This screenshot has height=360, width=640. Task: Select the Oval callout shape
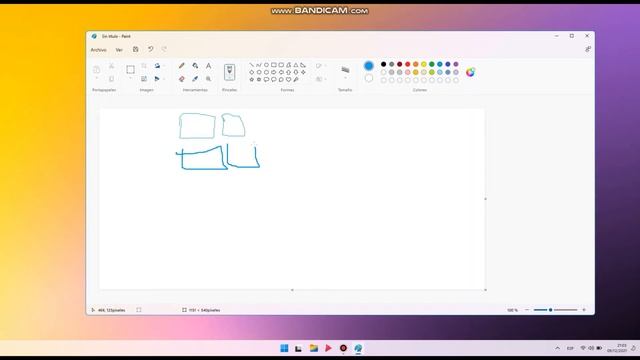[x=273, y=79]
